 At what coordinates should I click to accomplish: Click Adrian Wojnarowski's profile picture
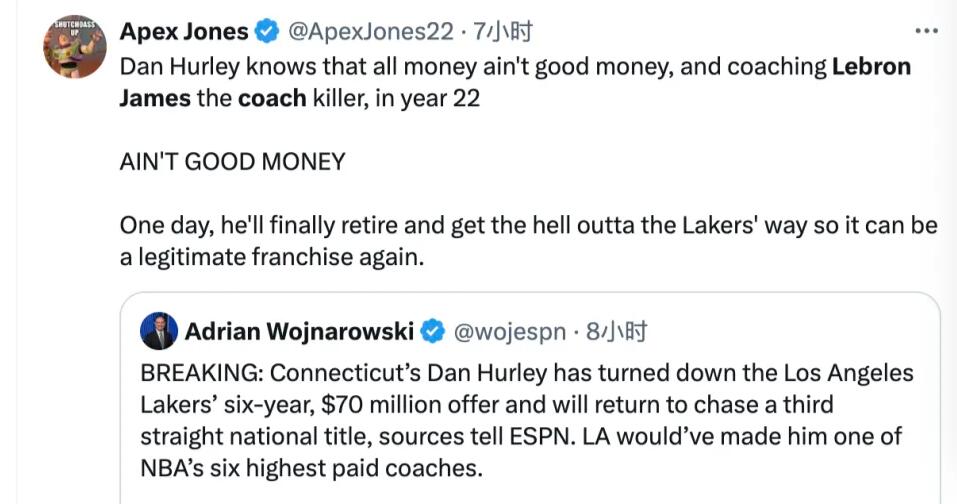(x=159, y=331)
